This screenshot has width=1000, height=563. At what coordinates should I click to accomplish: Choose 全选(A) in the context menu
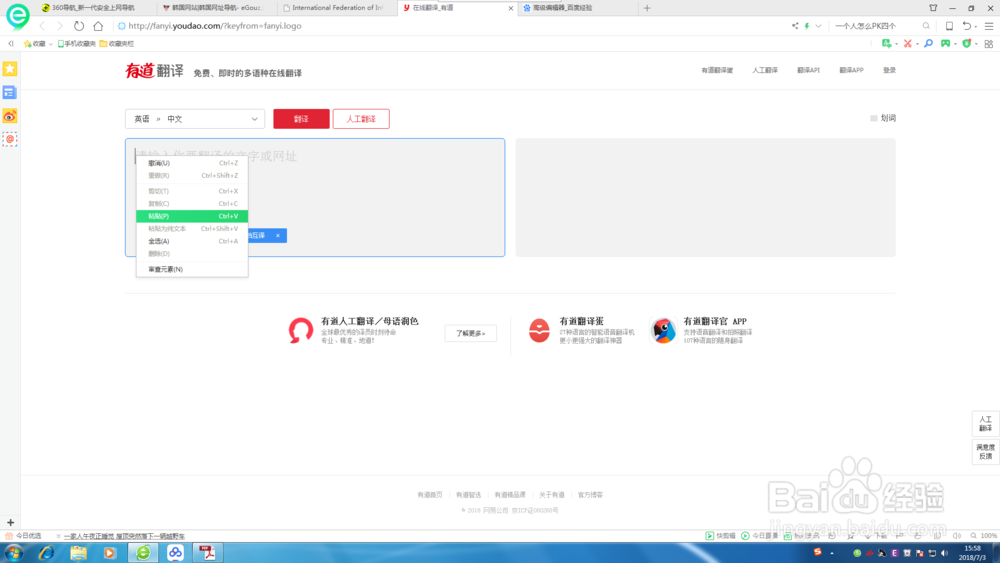[x=192, y=241]
